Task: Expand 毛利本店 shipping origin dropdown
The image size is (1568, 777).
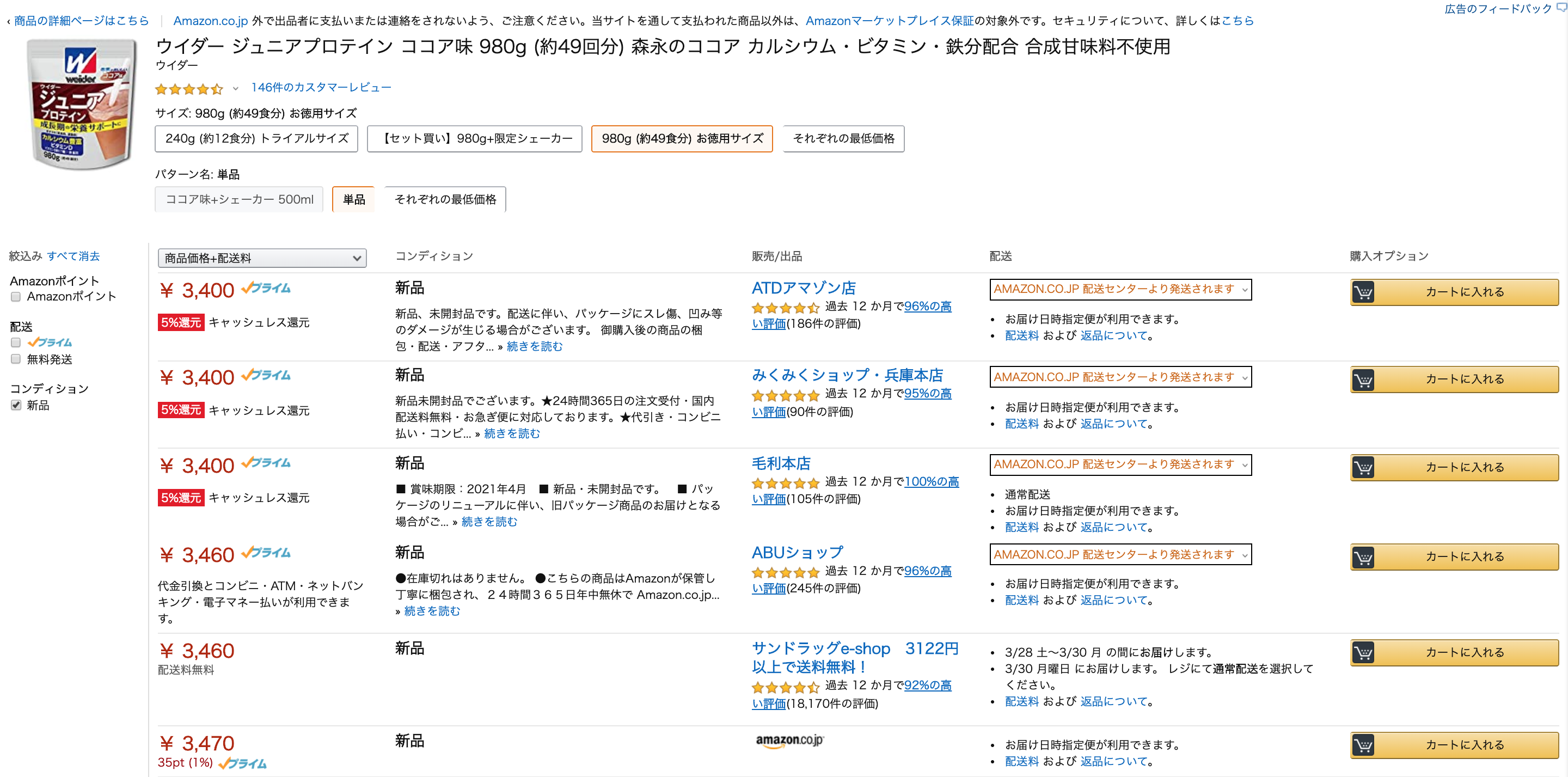Action: point(1120,465)
